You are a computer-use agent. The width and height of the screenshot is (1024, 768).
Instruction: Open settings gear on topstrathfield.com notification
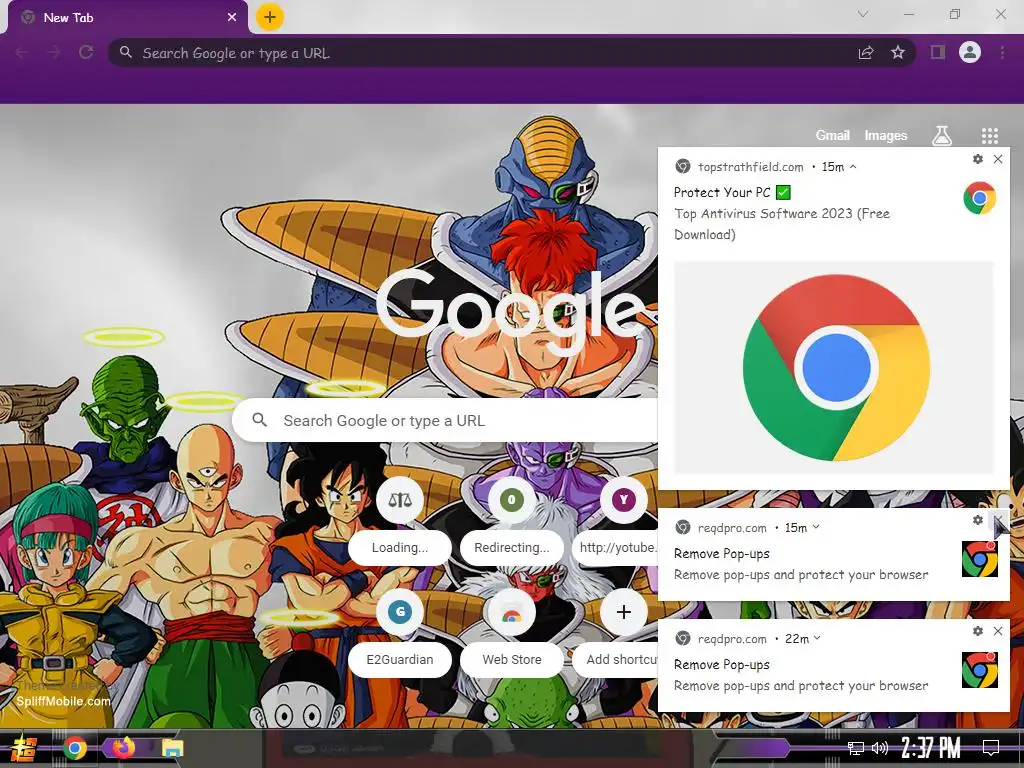point(978,159)
